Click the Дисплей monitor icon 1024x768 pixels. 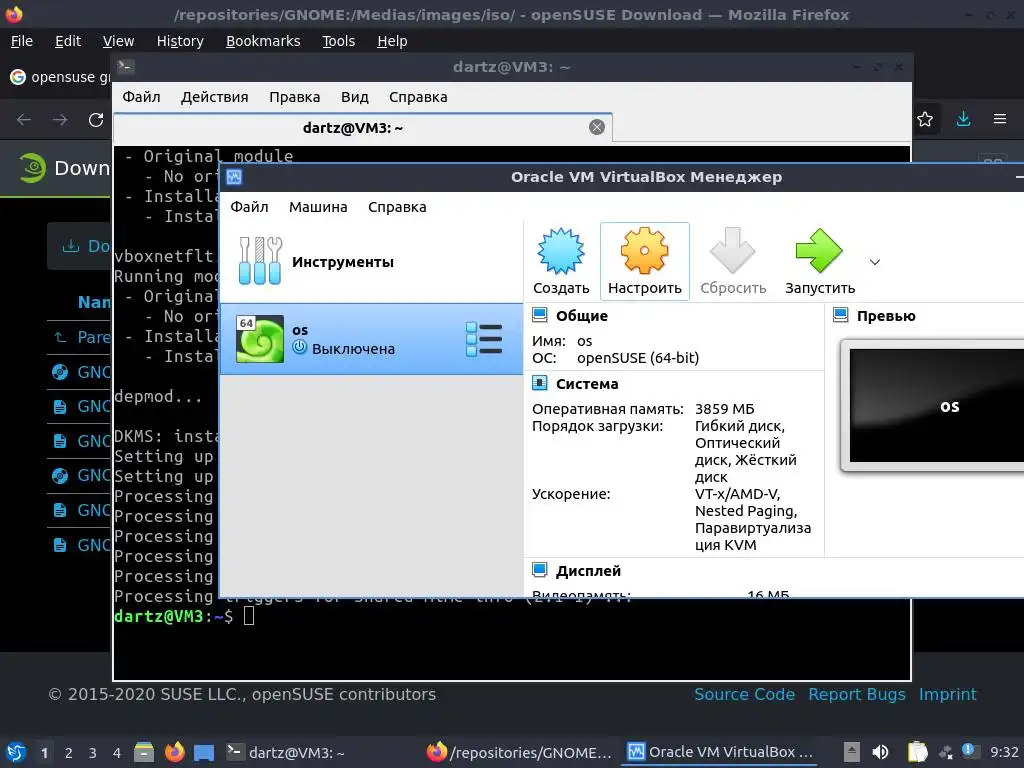pyautogui.click(x=539, y=570)
